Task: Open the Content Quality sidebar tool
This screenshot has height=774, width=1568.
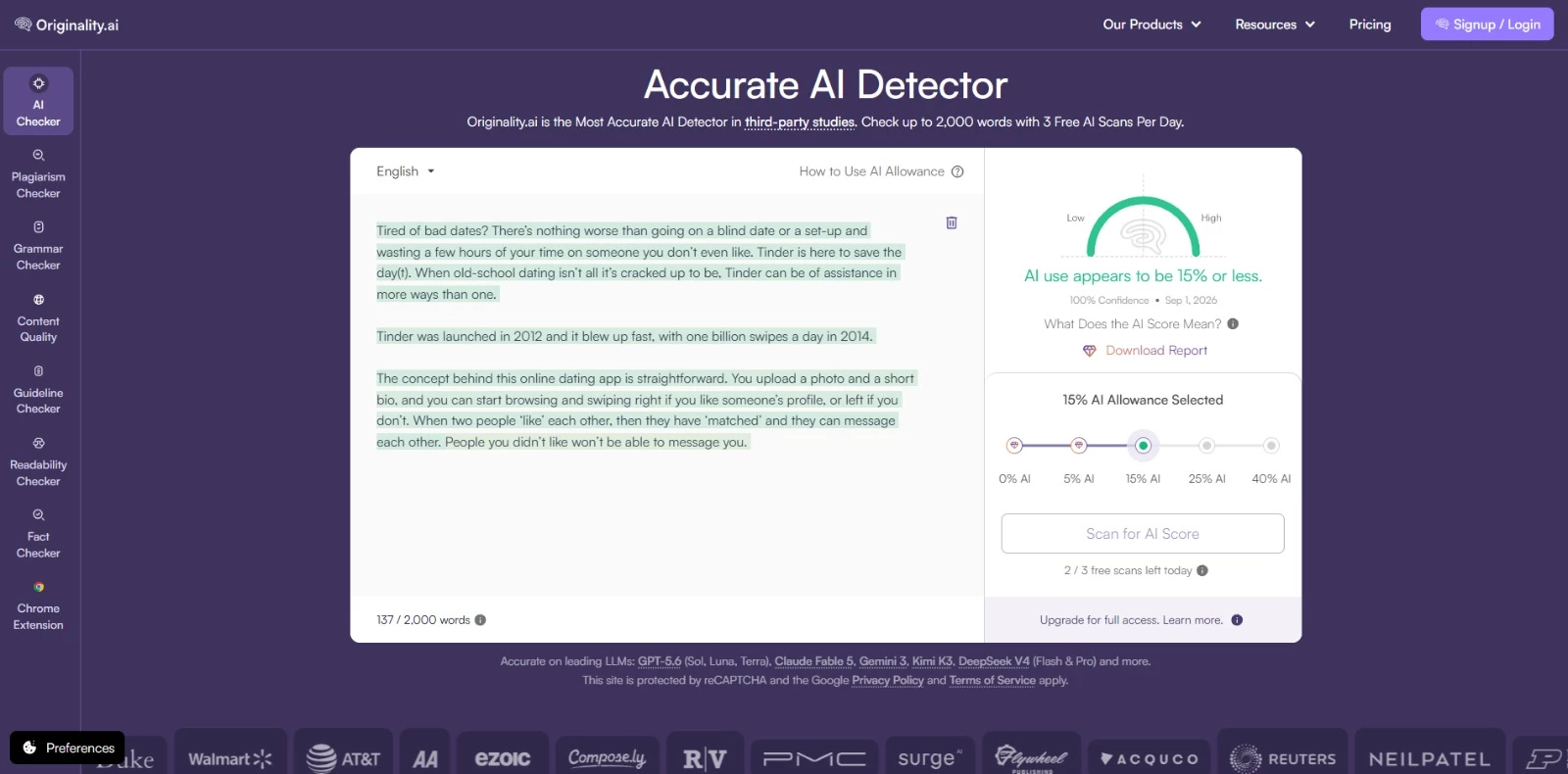Action: coord(38,316)
